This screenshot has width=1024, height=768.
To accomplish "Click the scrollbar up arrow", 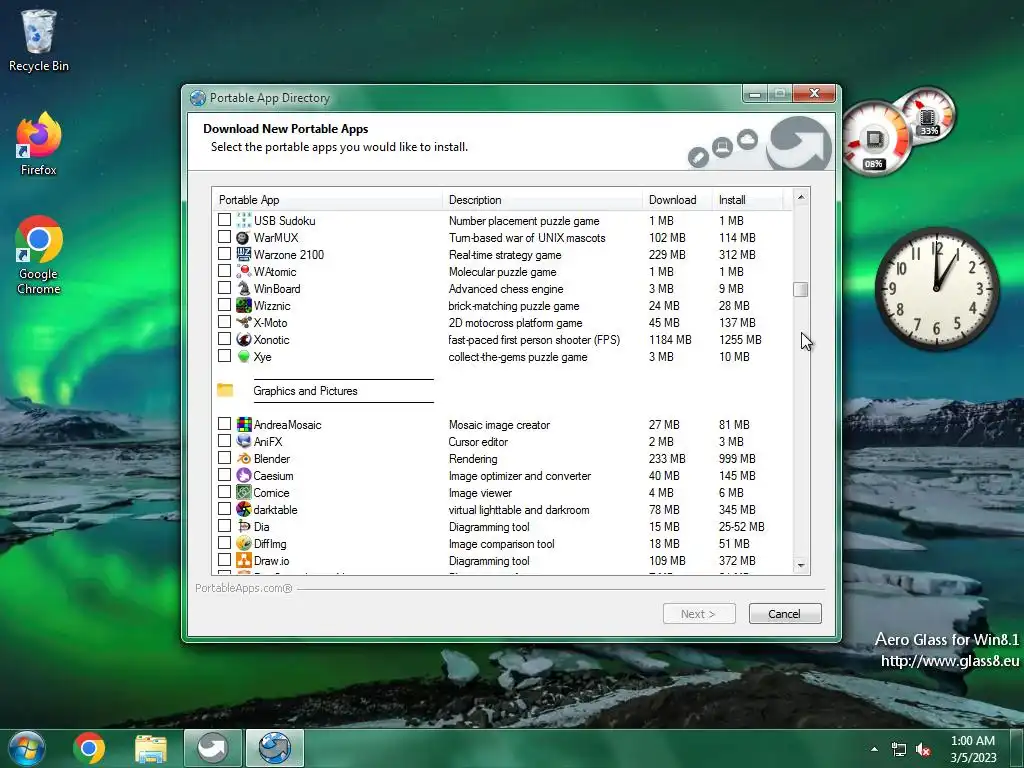I will [801, 197].
